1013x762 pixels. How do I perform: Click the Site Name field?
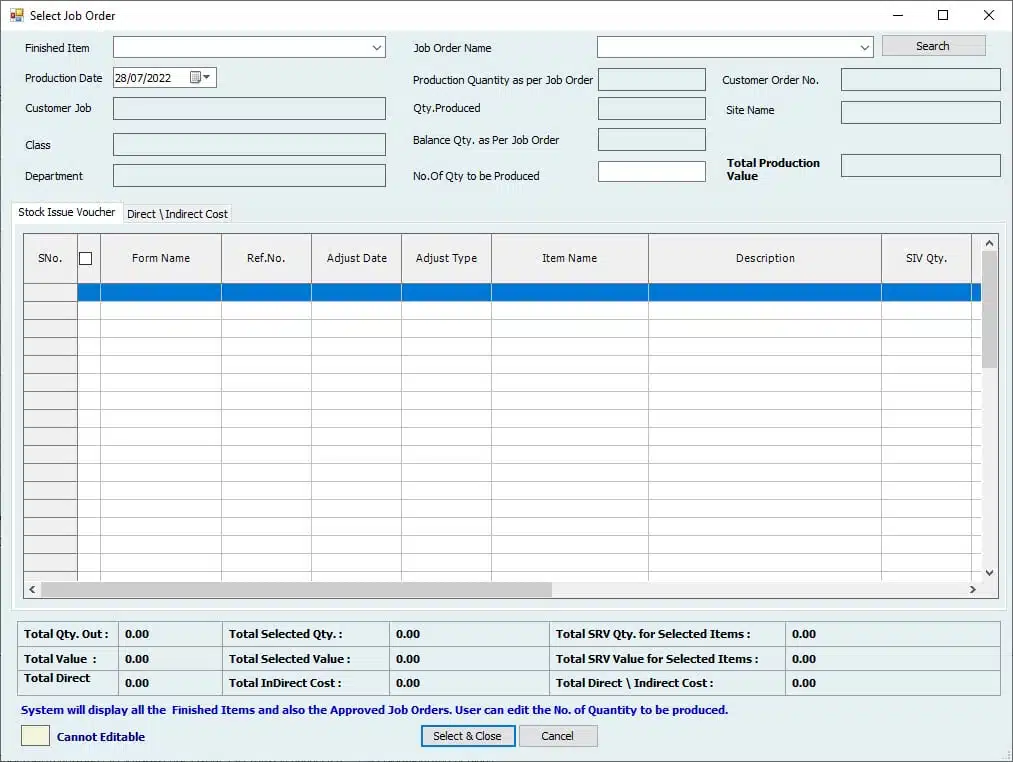(921, 112)
